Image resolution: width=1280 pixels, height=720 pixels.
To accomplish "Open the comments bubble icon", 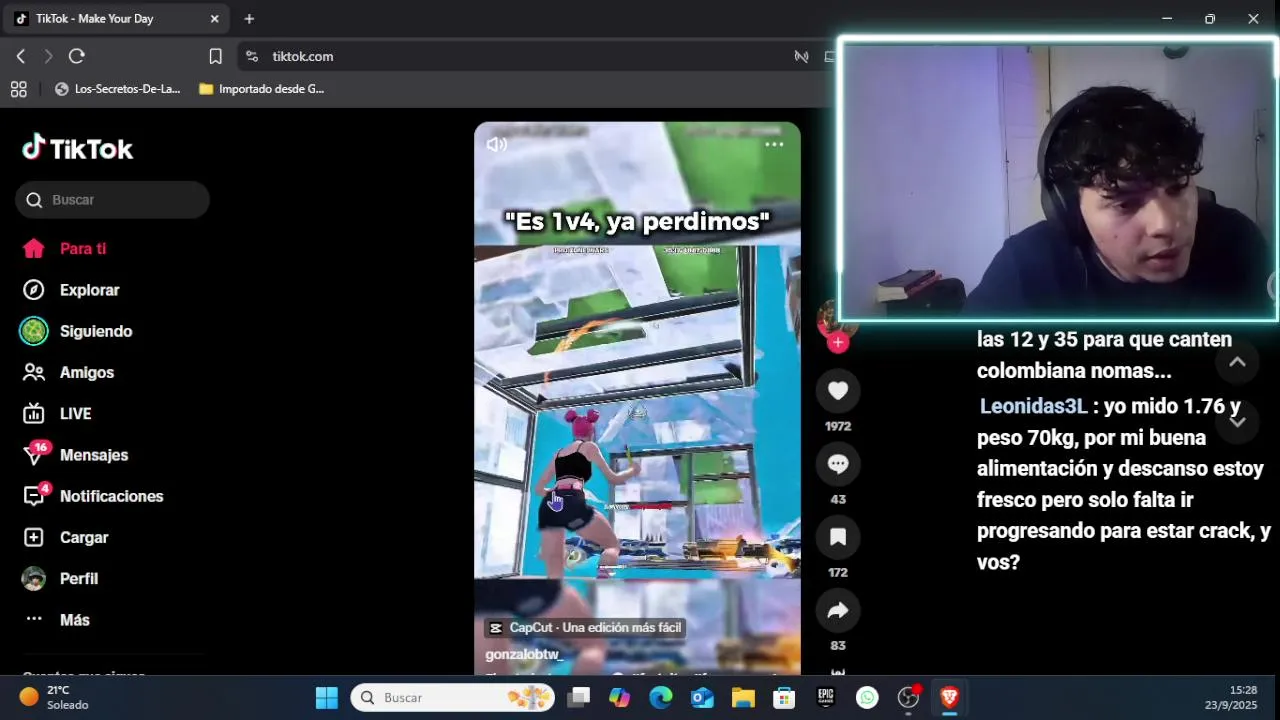I will pos(838,464).
